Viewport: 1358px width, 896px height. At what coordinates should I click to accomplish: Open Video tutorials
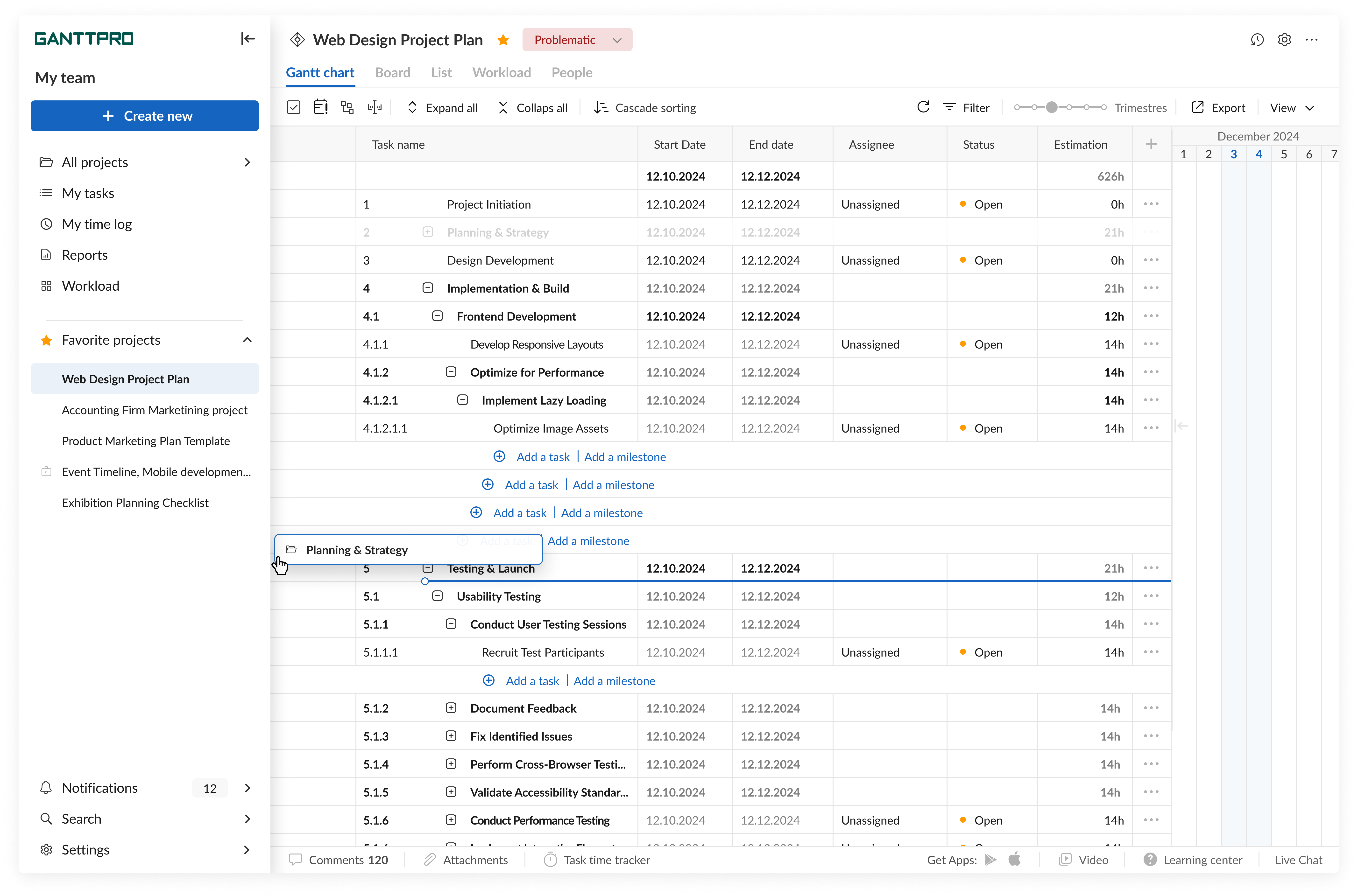(1084, 860)
